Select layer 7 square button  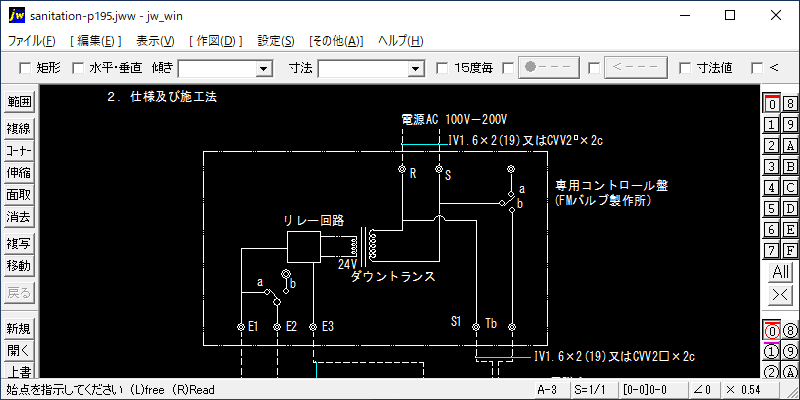click(772, 251)
